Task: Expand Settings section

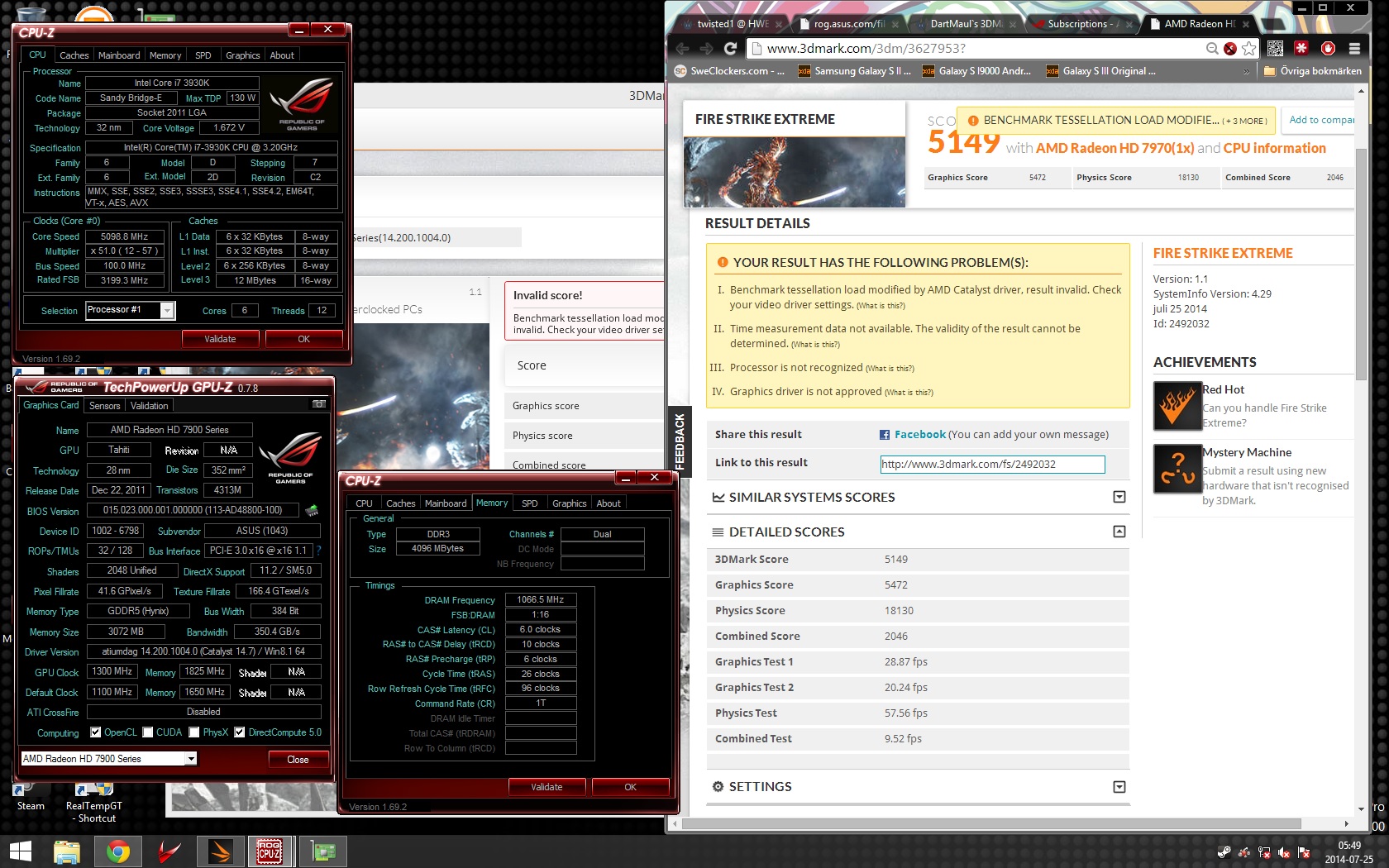Action: 1119,787
